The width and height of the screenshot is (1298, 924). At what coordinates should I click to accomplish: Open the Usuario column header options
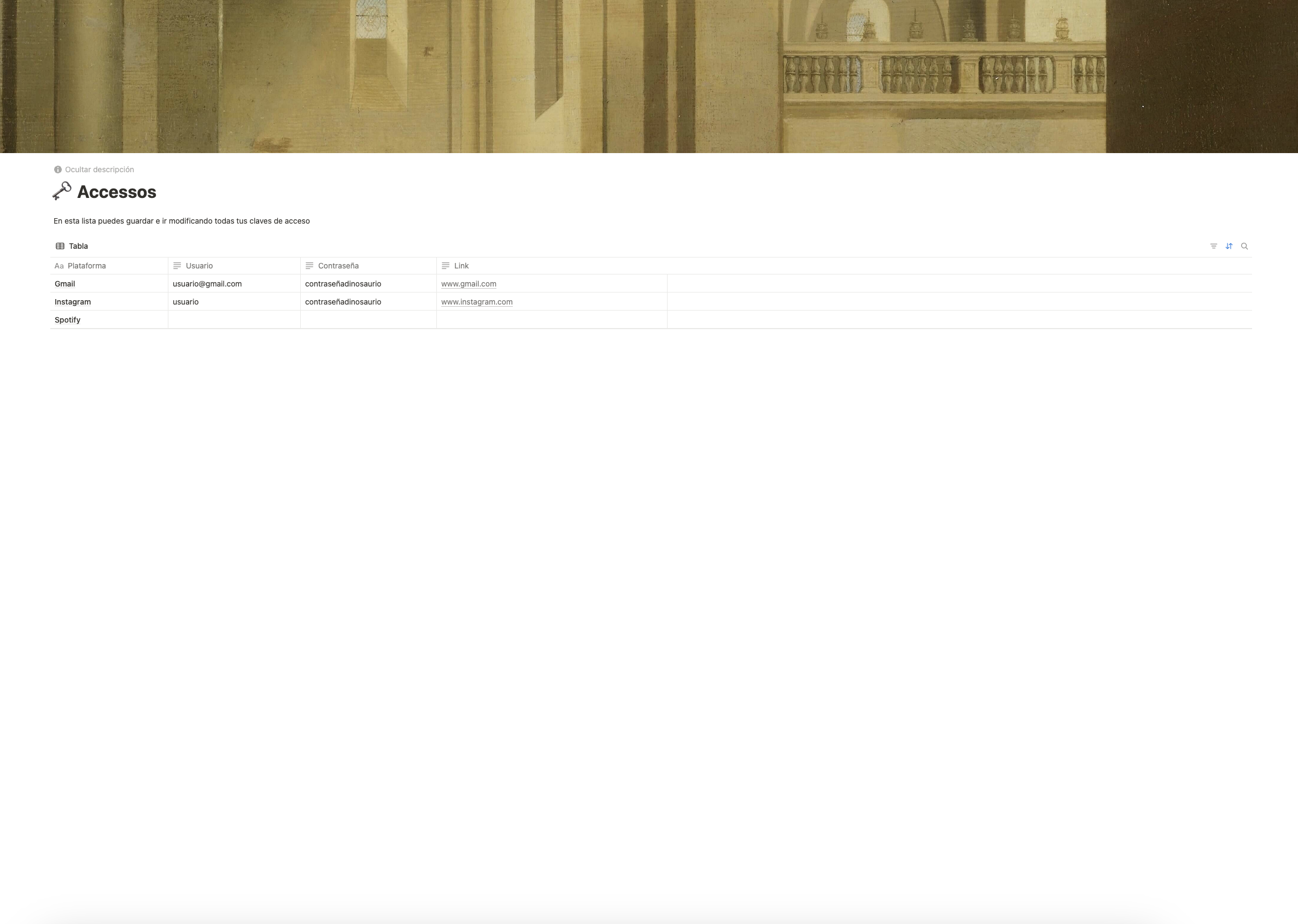tap(199, 266)
